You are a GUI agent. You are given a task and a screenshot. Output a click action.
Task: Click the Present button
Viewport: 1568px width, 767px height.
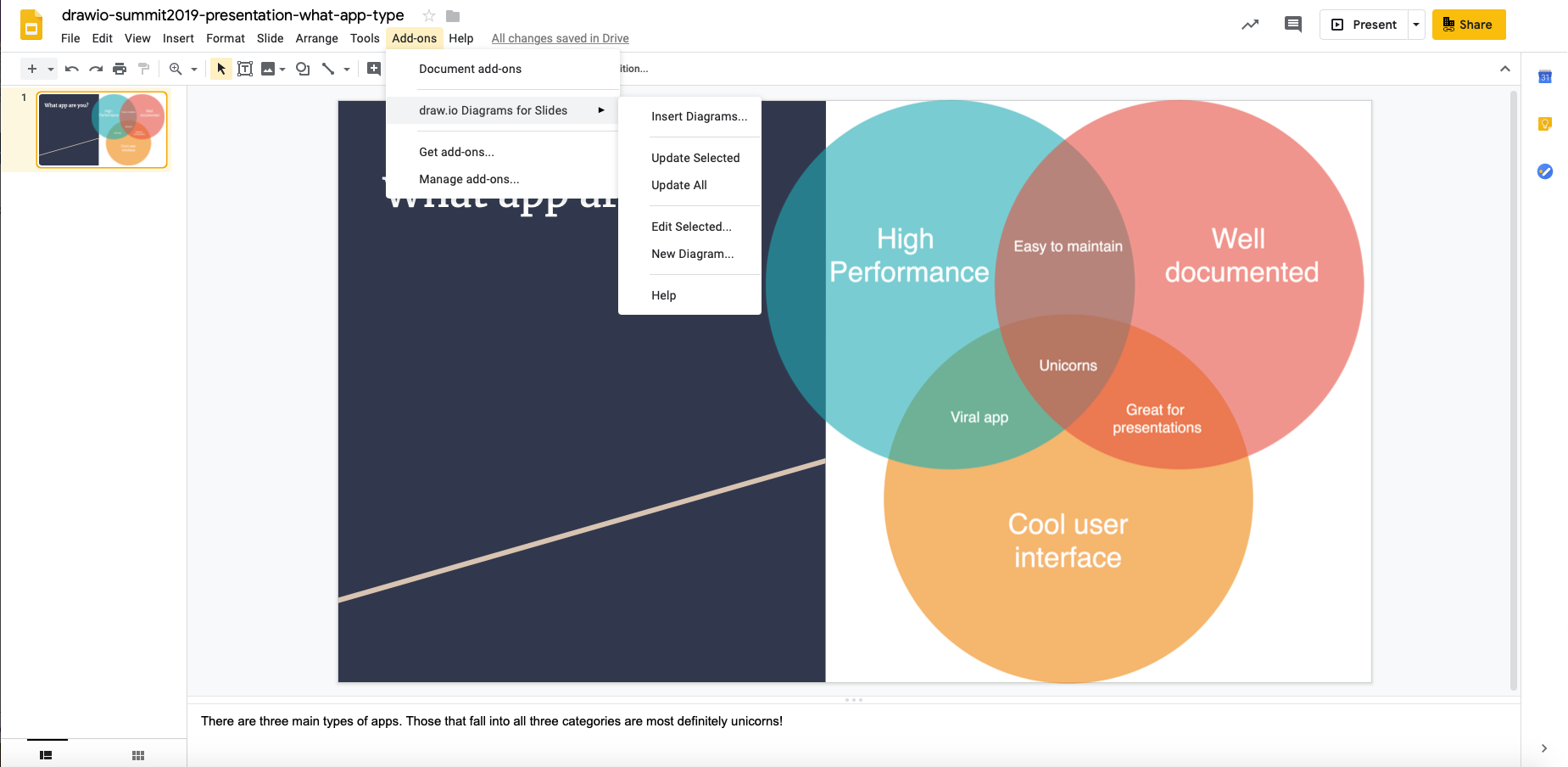point(1364,25)
